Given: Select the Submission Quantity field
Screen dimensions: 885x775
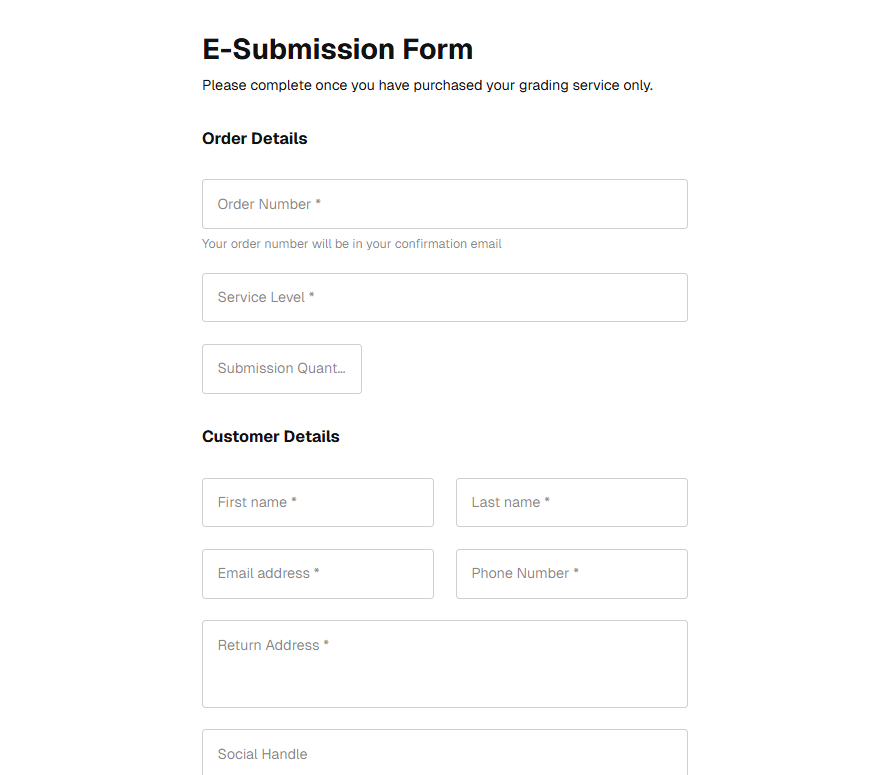Looking at the screenshot, I should coord(282,369).
